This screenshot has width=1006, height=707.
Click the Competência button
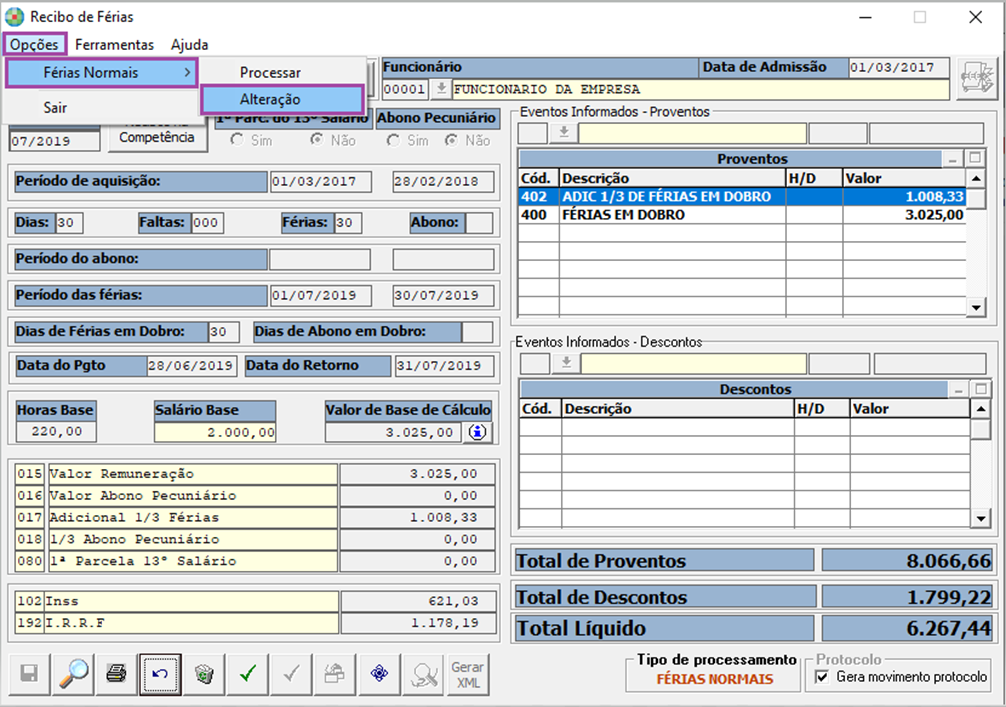point(157,137)
